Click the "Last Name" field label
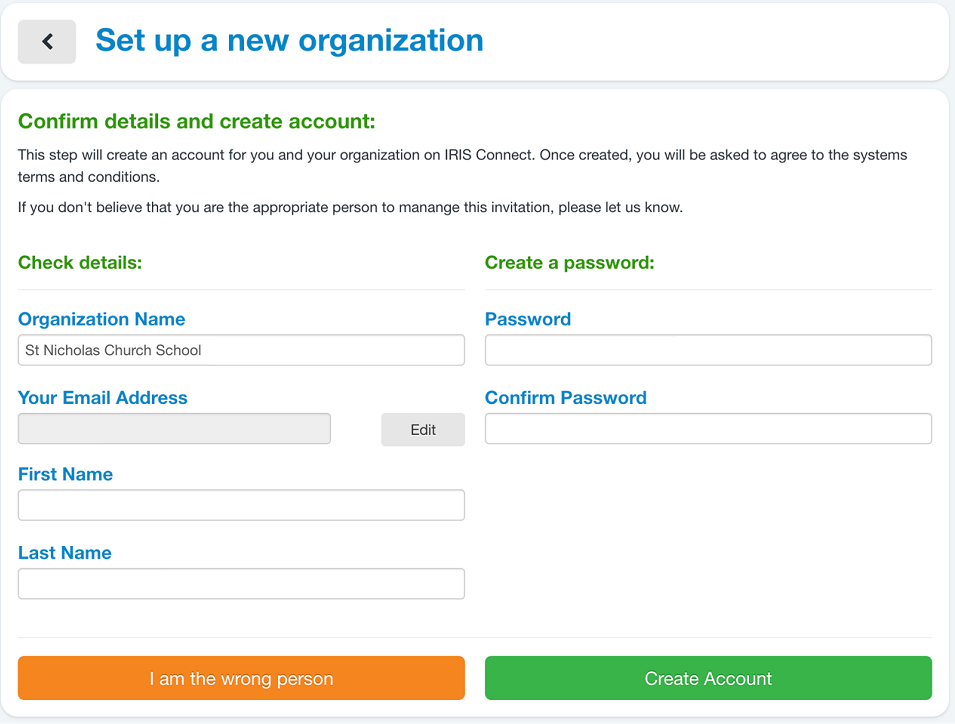 pyautogui.click(x=65, y=553)
